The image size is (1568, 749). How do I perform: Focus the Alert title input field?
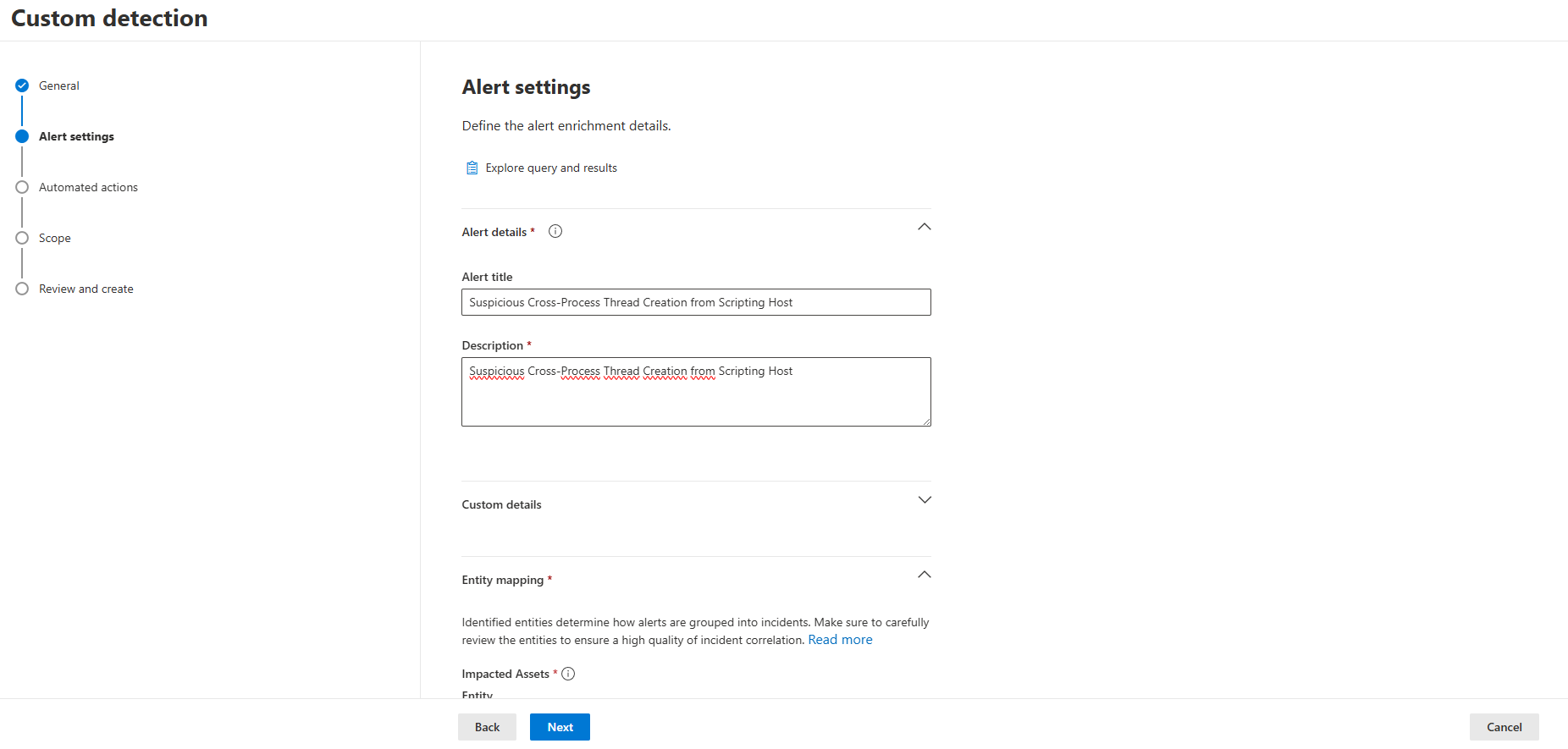pyautogui.click(x=696, y=302)
